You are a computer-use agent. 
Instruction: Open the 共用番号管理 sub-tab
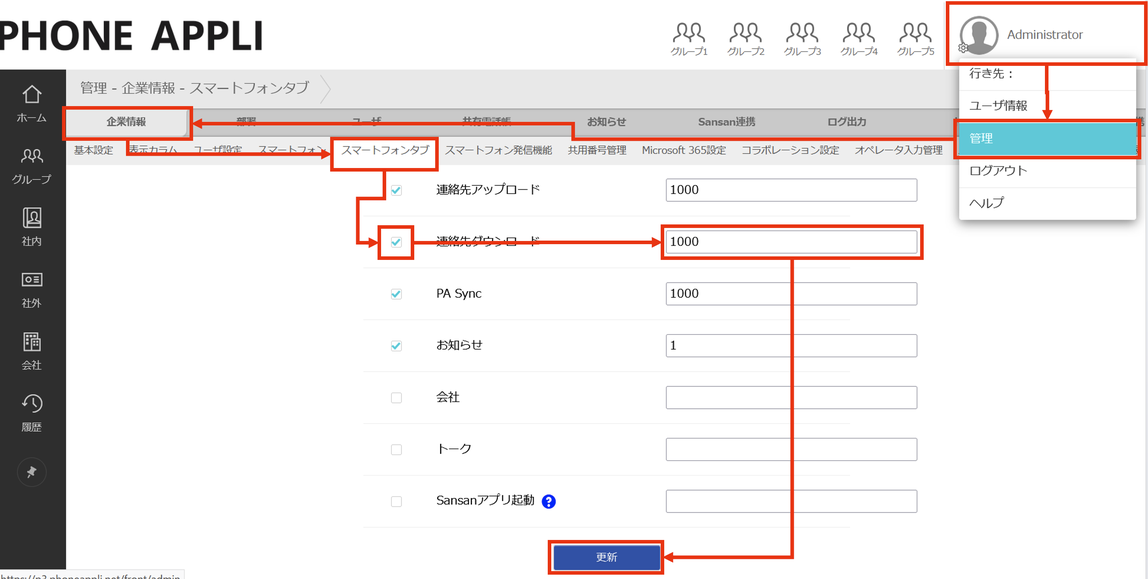597,150
